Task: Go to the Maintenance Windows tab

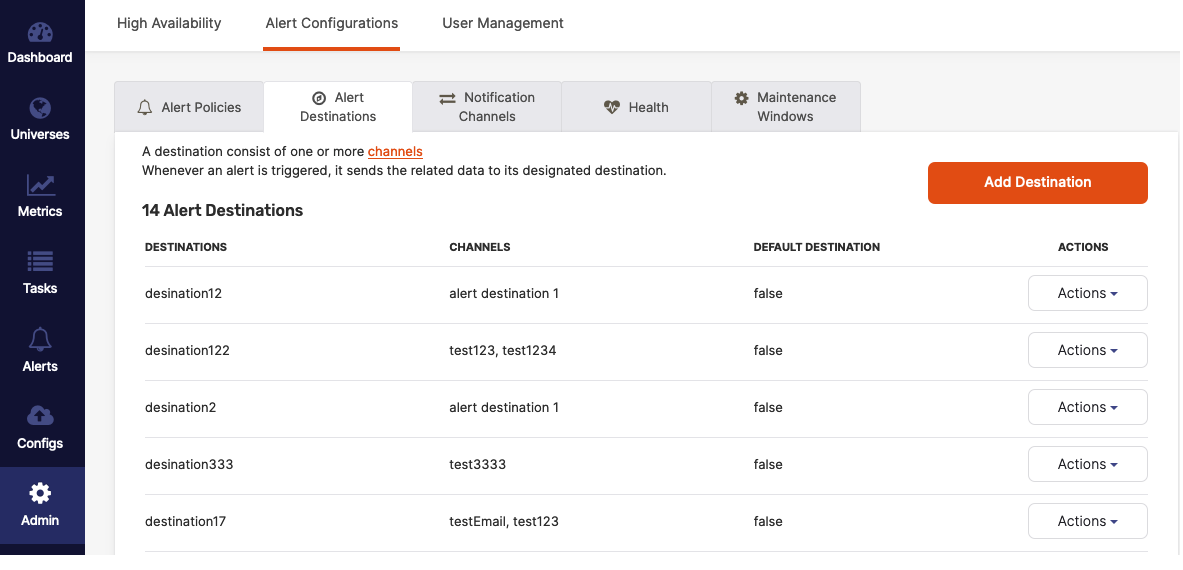Action: 785,107
